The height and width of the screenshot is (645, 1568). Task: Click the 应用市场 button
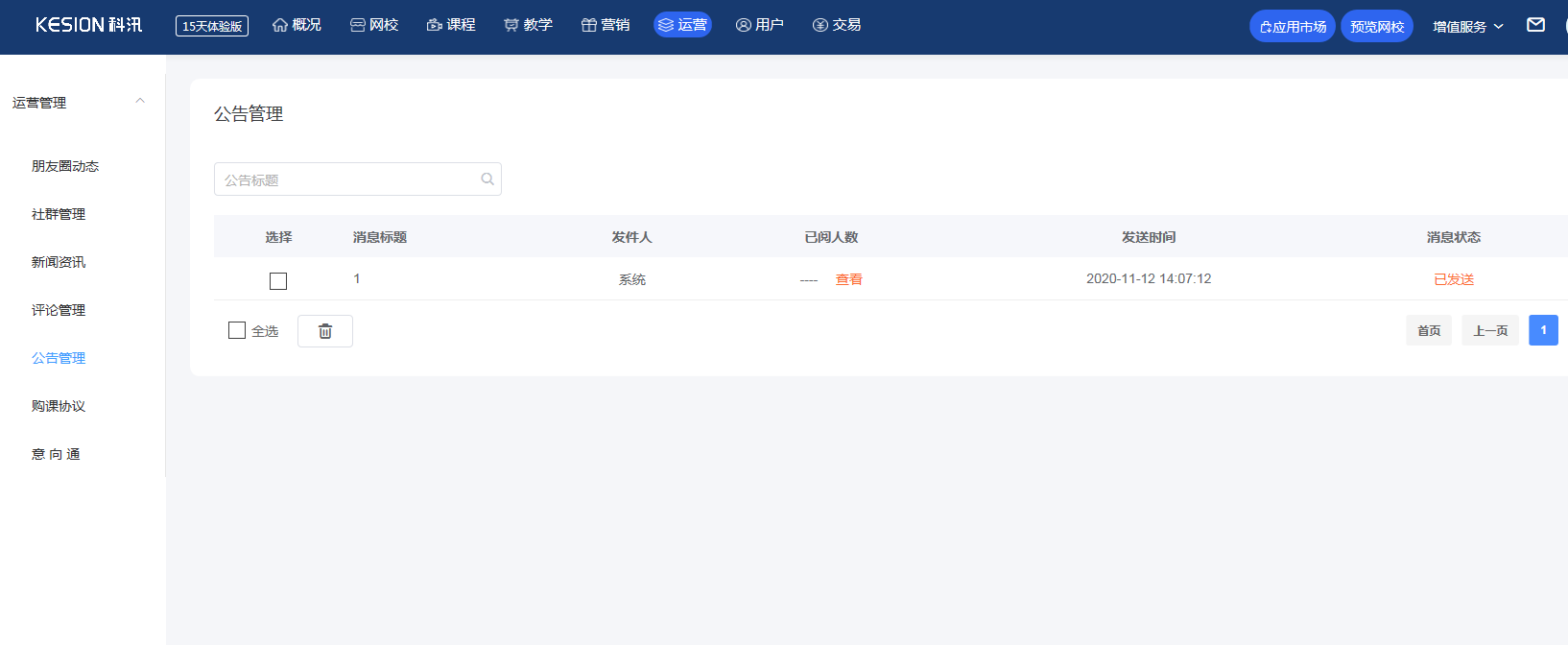point(1292,26)
